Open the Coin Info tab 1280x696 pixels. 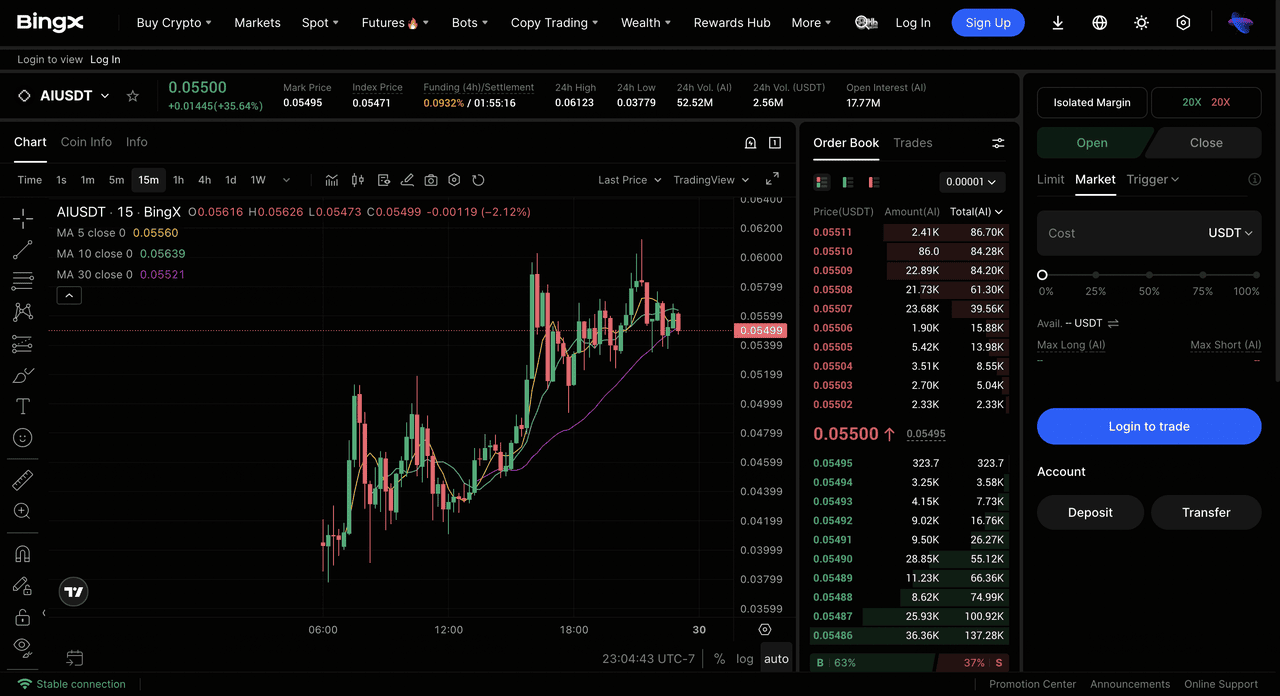(x=86, y=142)
